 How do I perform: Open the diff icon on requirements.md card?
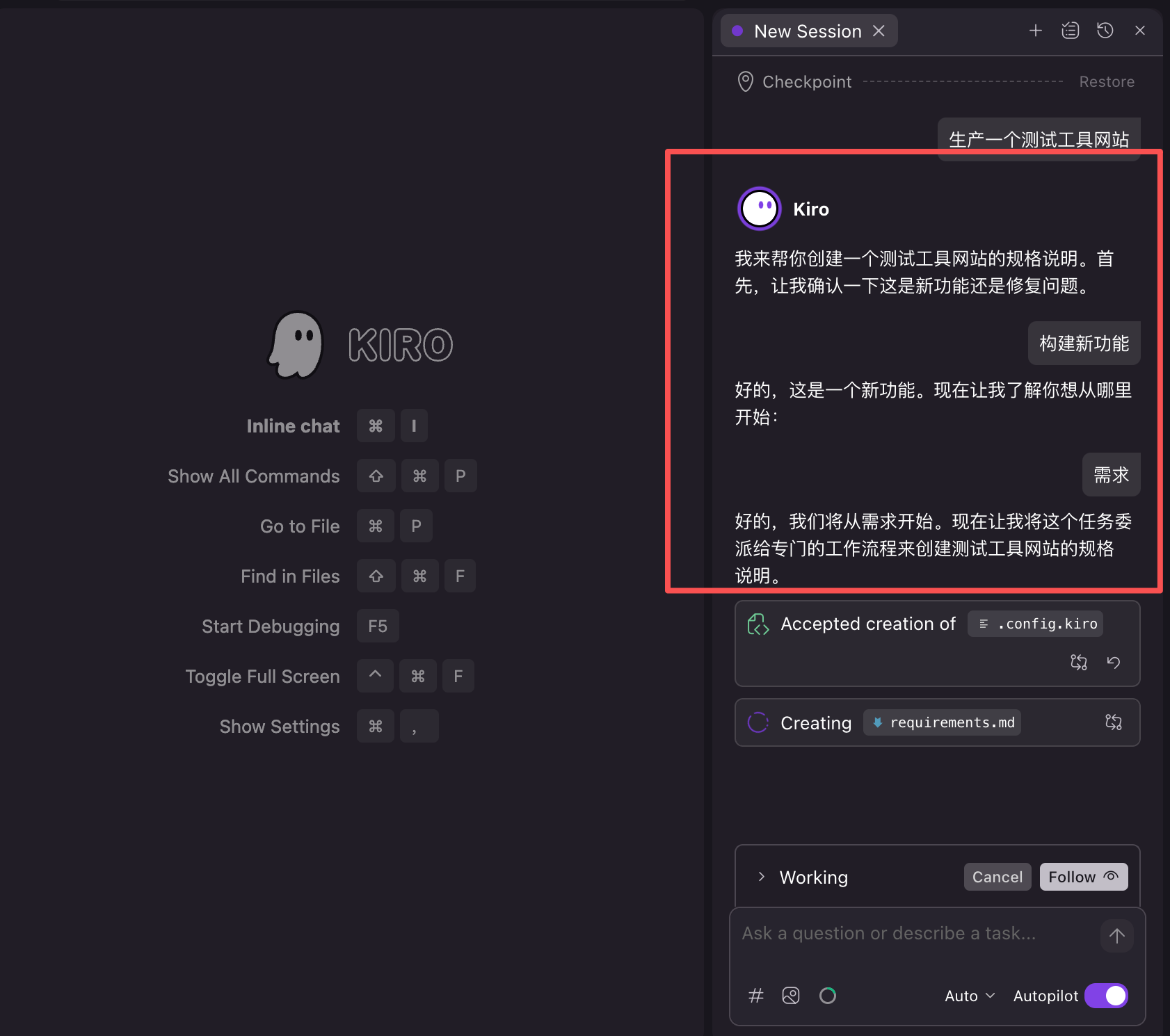(x=1113, y=722)
